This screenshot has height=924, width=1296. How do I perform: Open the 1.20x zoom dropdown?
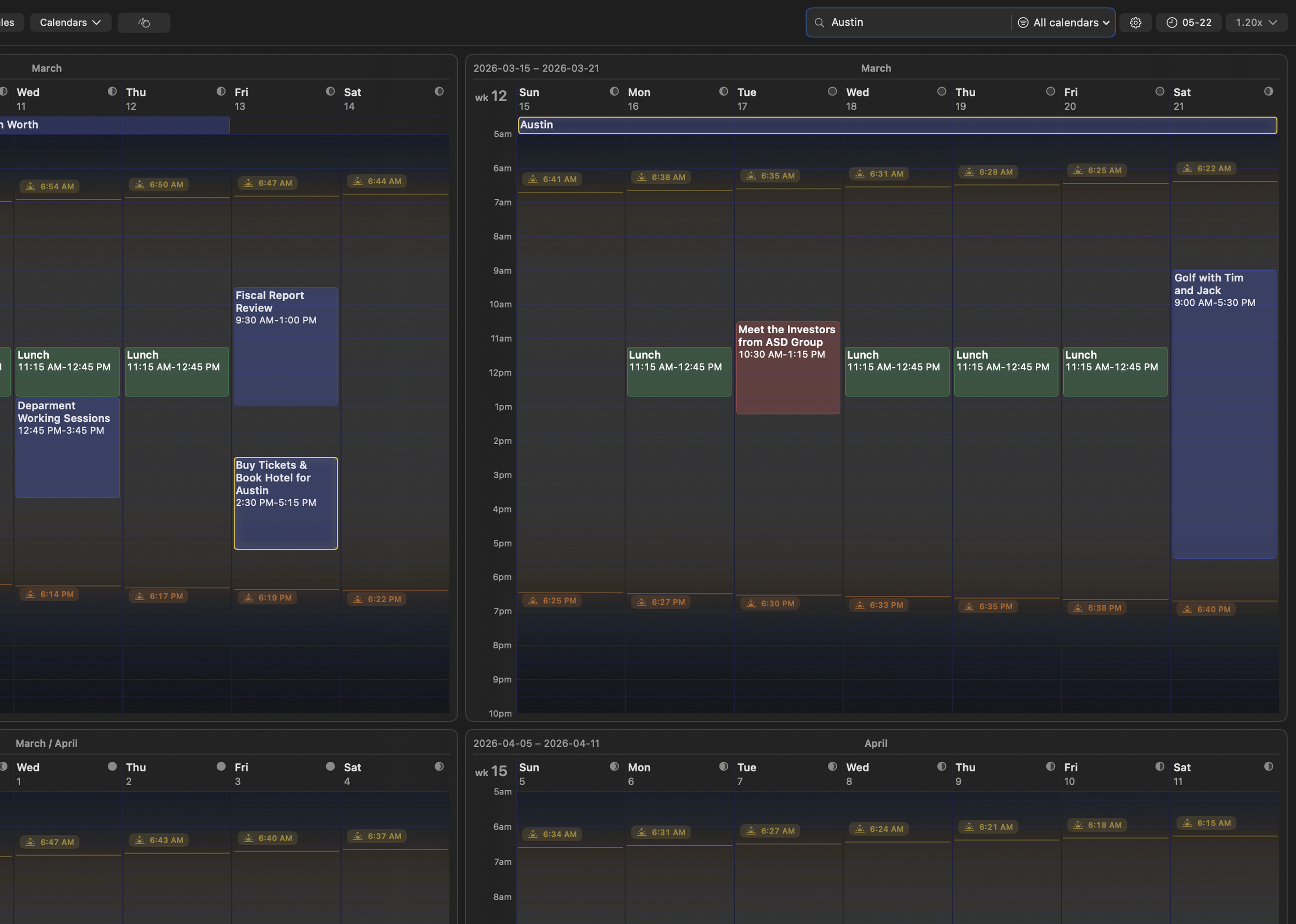(1256, 23)
